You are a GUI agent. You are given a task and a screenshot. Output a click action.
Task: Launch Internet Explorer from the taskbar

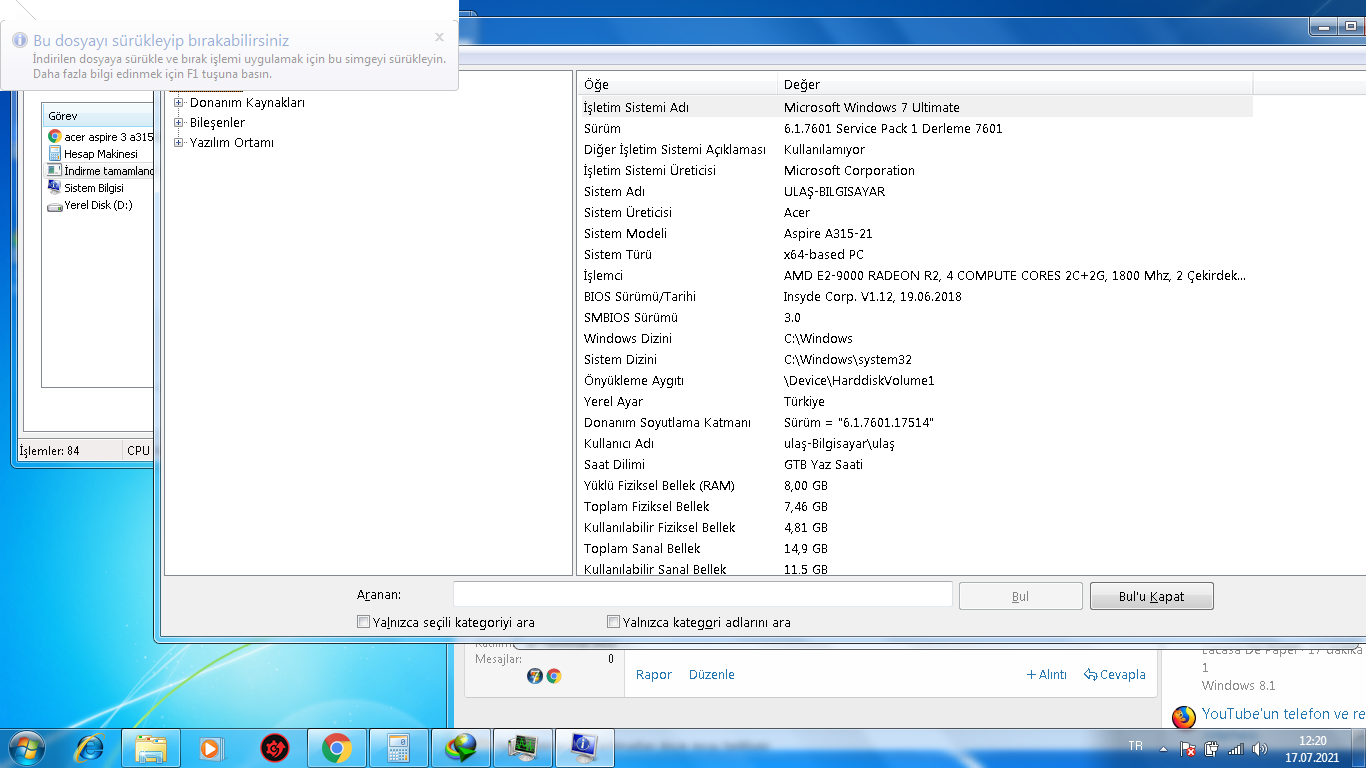point(91,747)
